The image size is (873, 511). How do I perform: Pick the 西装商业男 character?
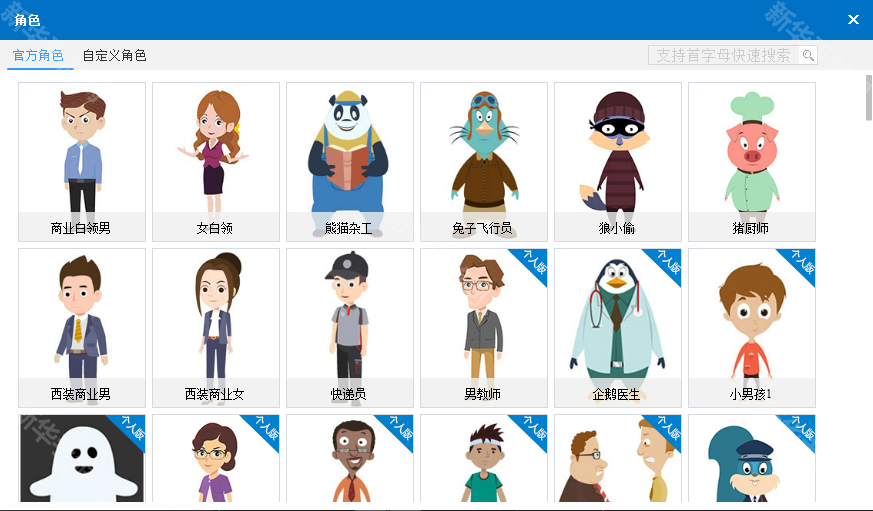[x=82, y=326]
